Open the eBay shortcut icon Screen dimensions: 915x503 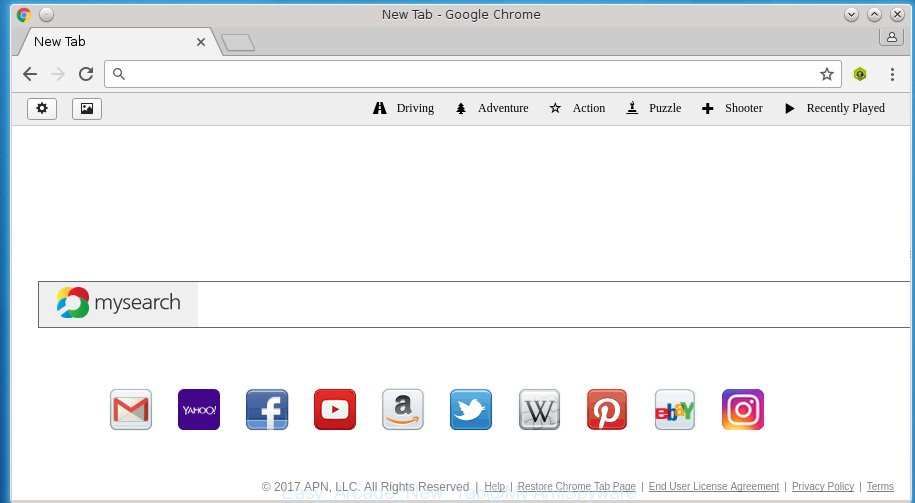[x=675, y=410]
